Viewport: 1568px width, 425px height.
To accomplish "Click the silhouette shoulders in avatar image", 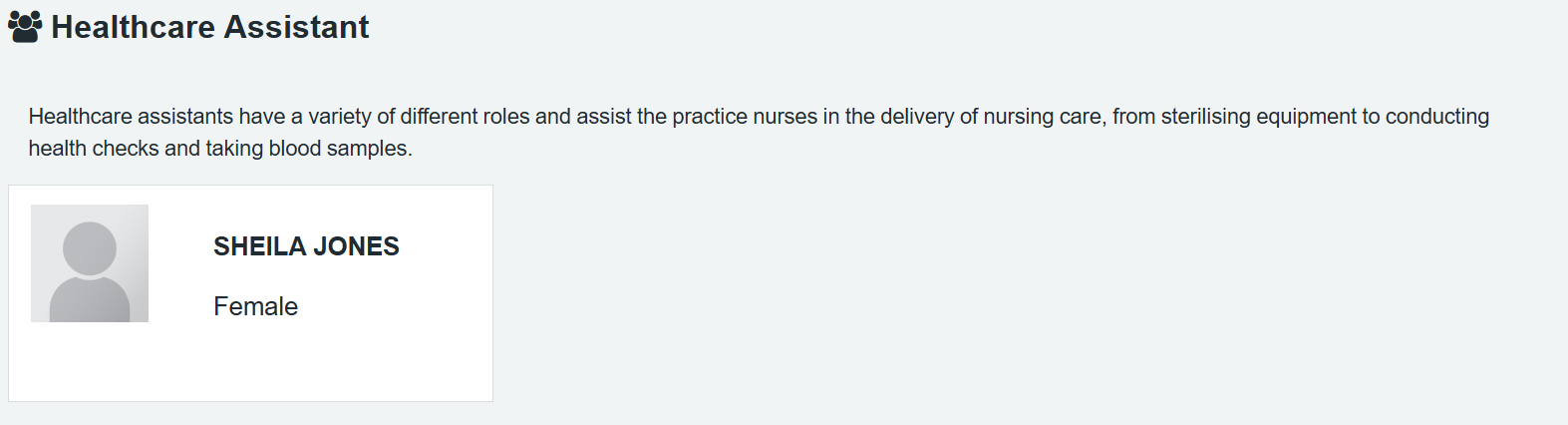I will point(90,302).
